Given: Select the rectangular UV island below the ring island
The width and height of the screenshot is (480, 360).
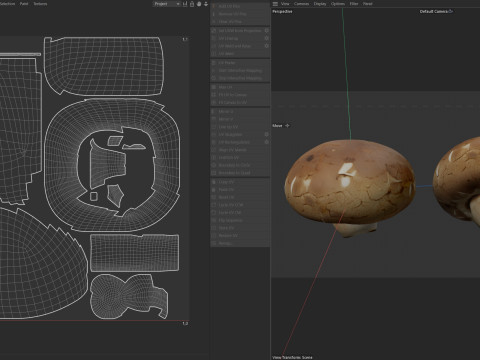Looking at the screenshot, I should point(135,253).
